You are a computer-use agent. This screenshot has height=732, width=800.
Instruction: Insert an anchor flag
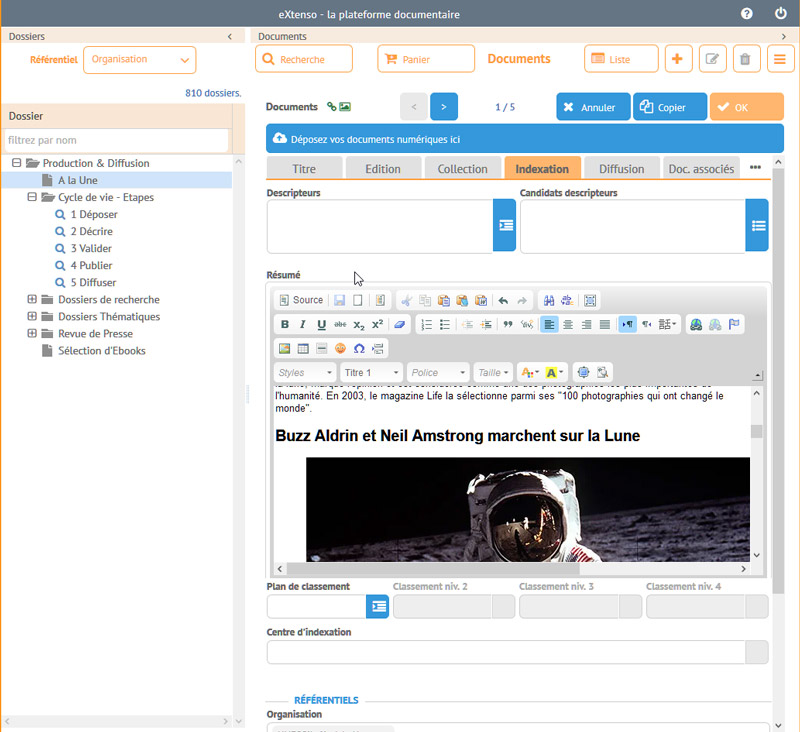tap(734, 324)
